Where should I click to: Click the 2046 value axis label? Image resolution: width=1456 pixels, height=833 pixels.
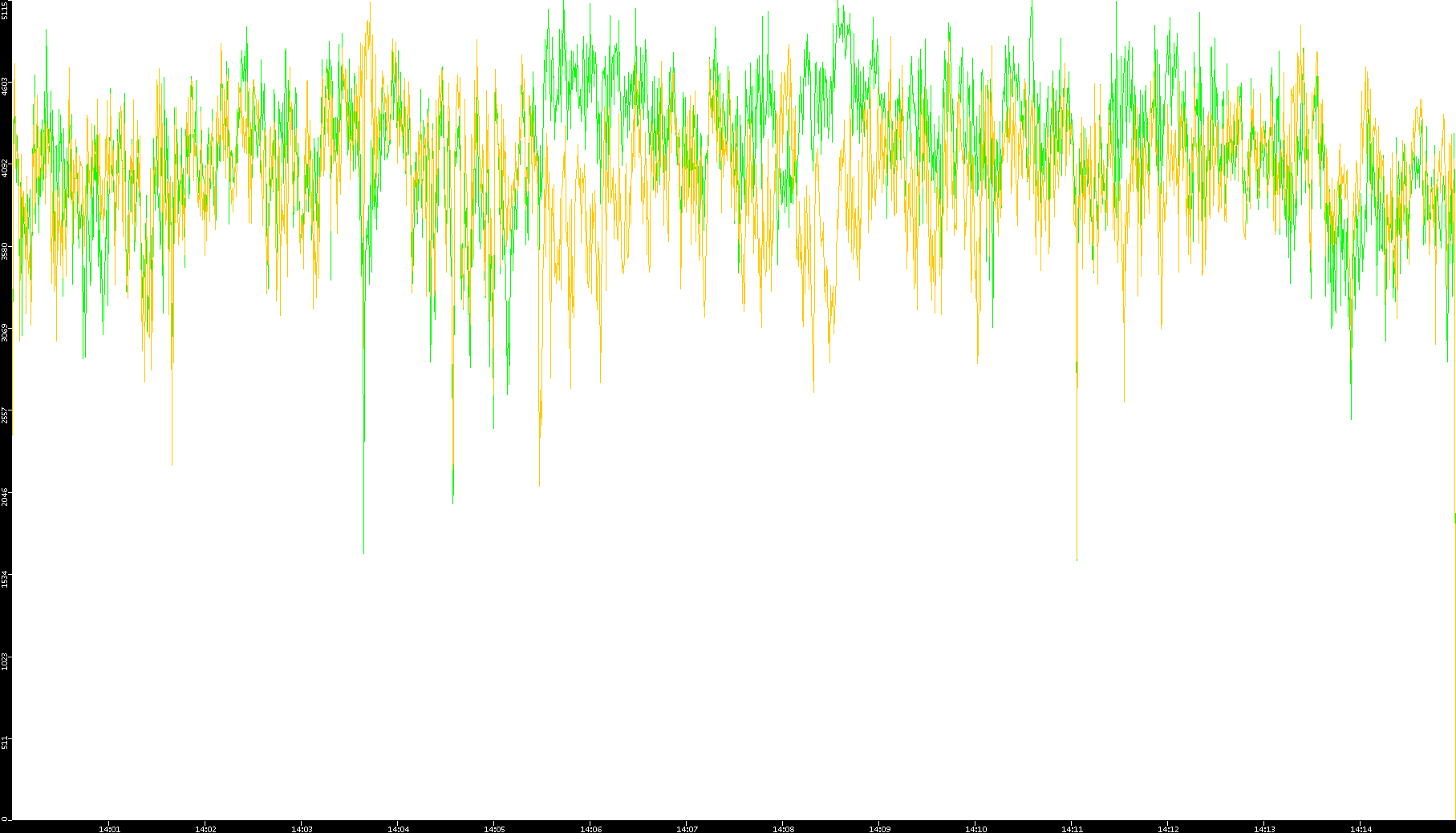pos(6,496)
